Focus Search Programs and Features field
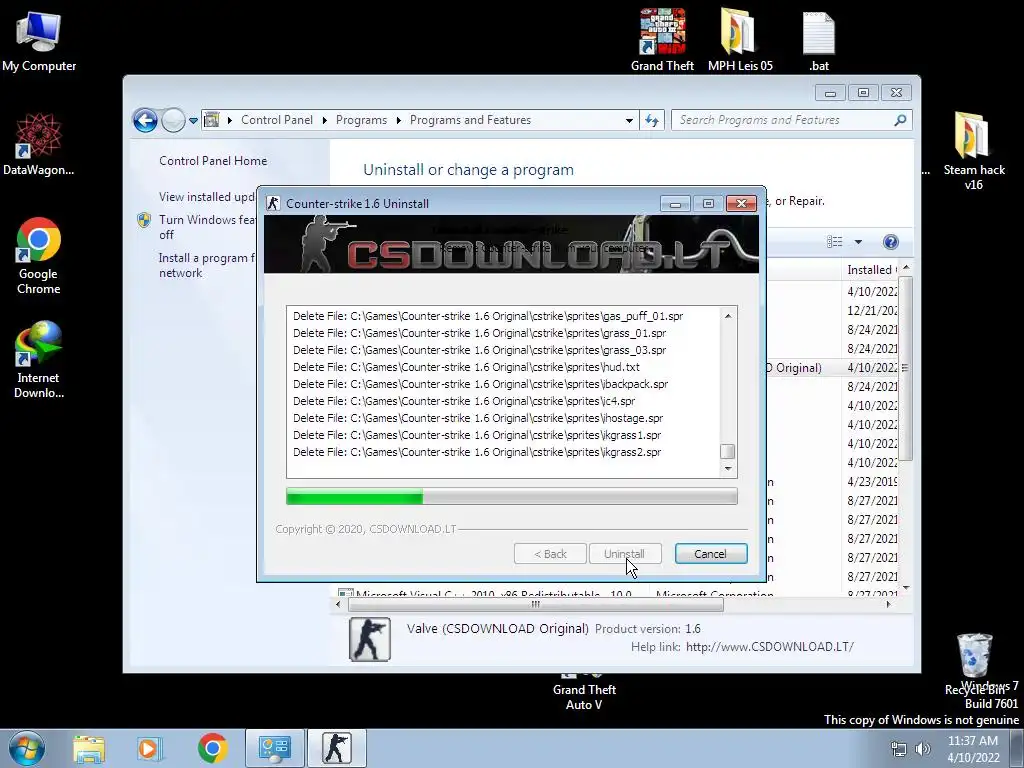1024x768 pixels. pyautogui.click(x=784, y=120)
